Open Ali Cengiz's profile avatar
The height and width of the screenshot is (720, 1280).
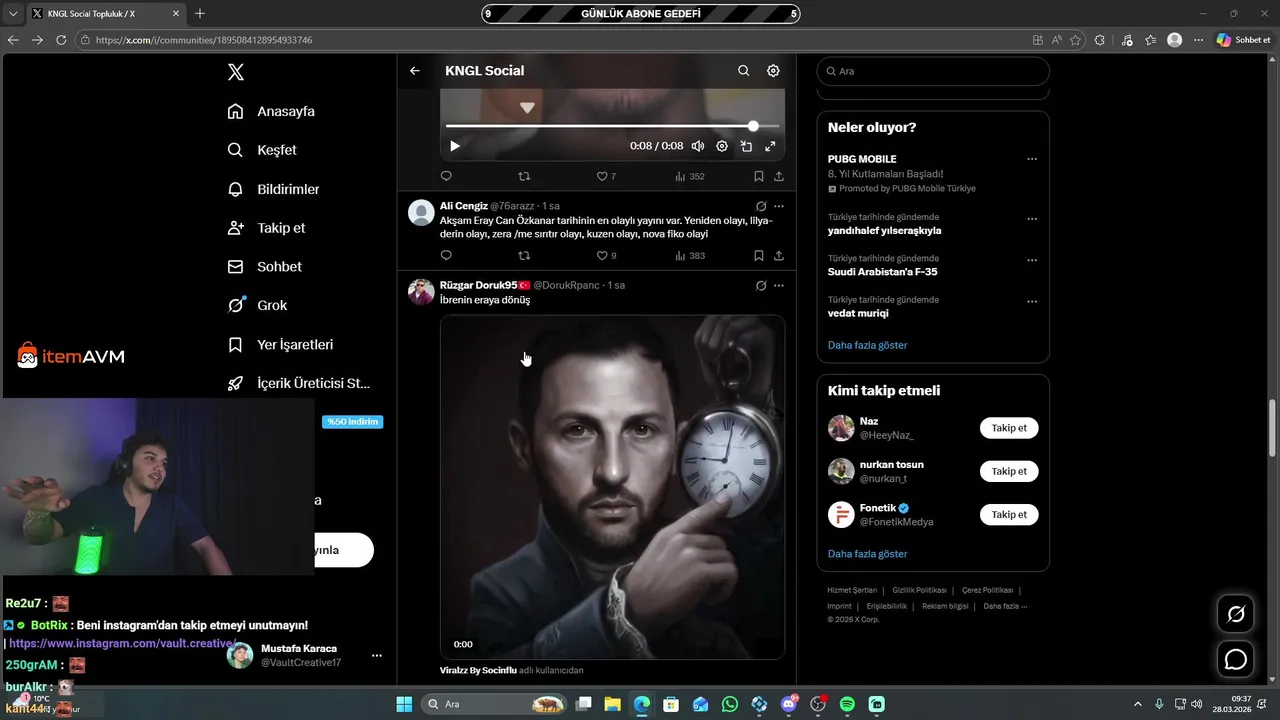[x=422, y=212]
